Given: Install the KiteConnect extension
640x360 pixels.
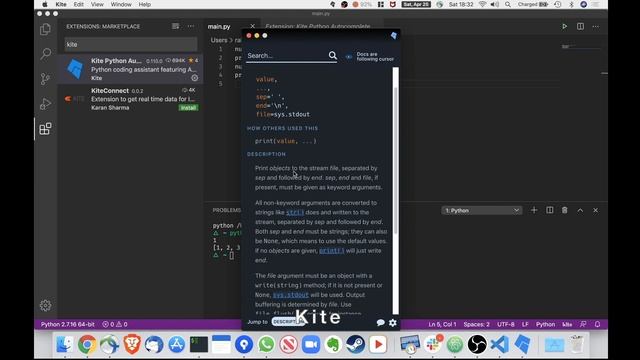Looking at the screenshot, I should tap(188, 108).
